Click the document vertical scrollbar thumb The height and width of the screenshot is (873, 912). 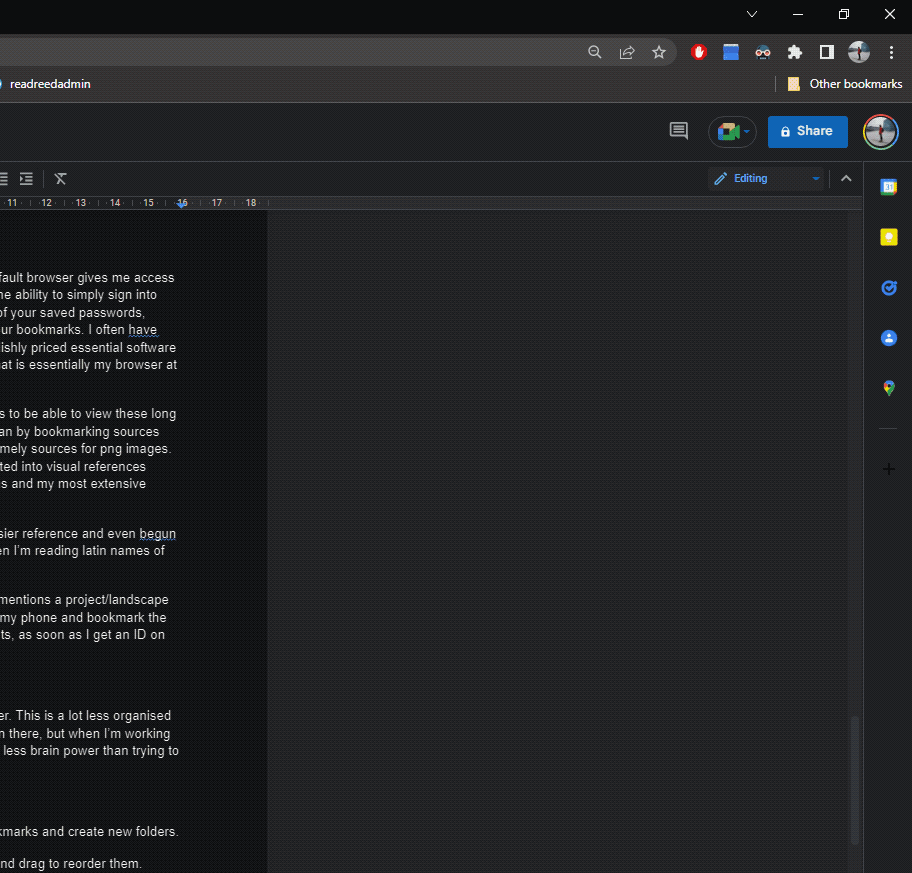(x=854, y=780)
